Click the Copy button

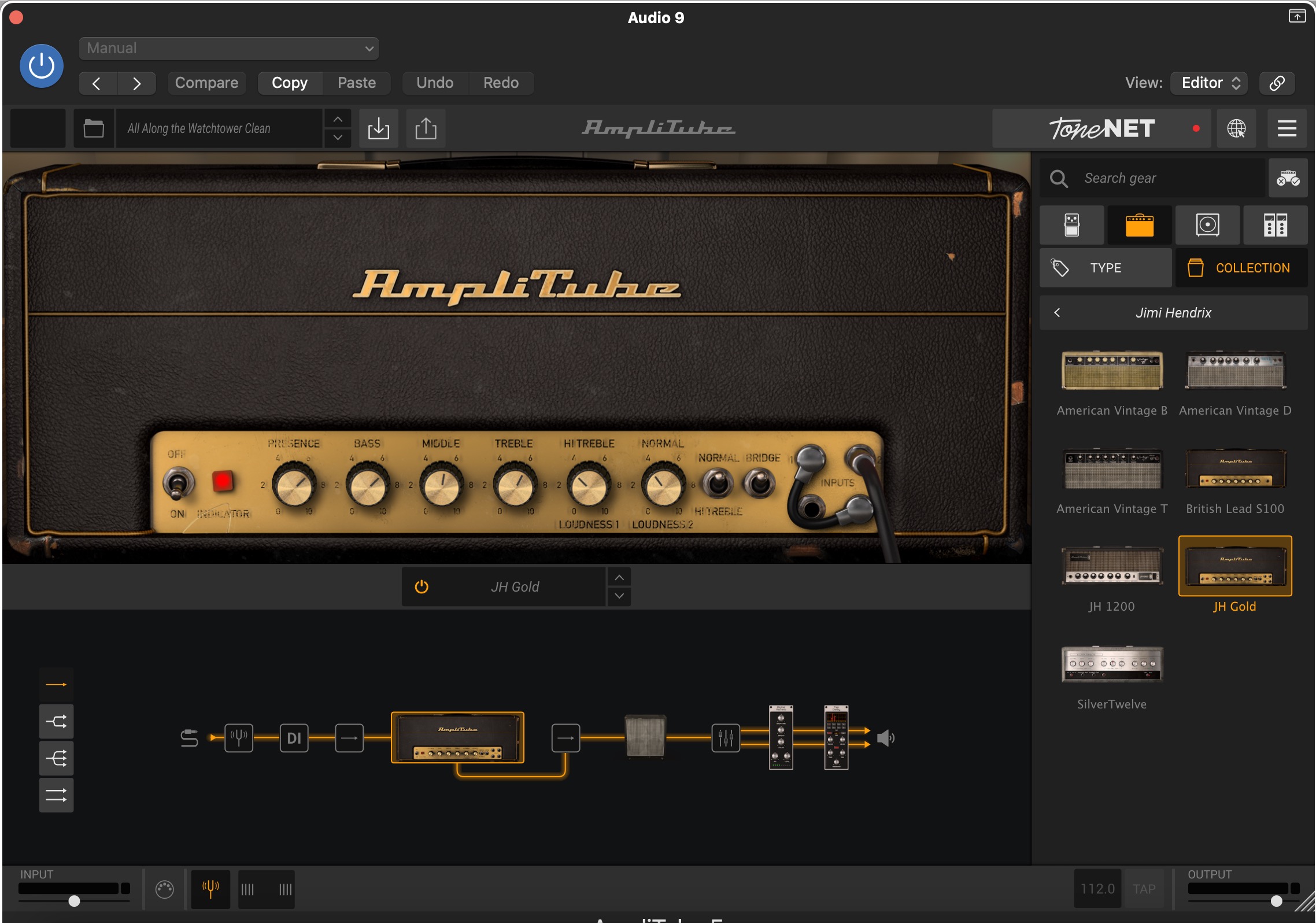click(290, 83)
